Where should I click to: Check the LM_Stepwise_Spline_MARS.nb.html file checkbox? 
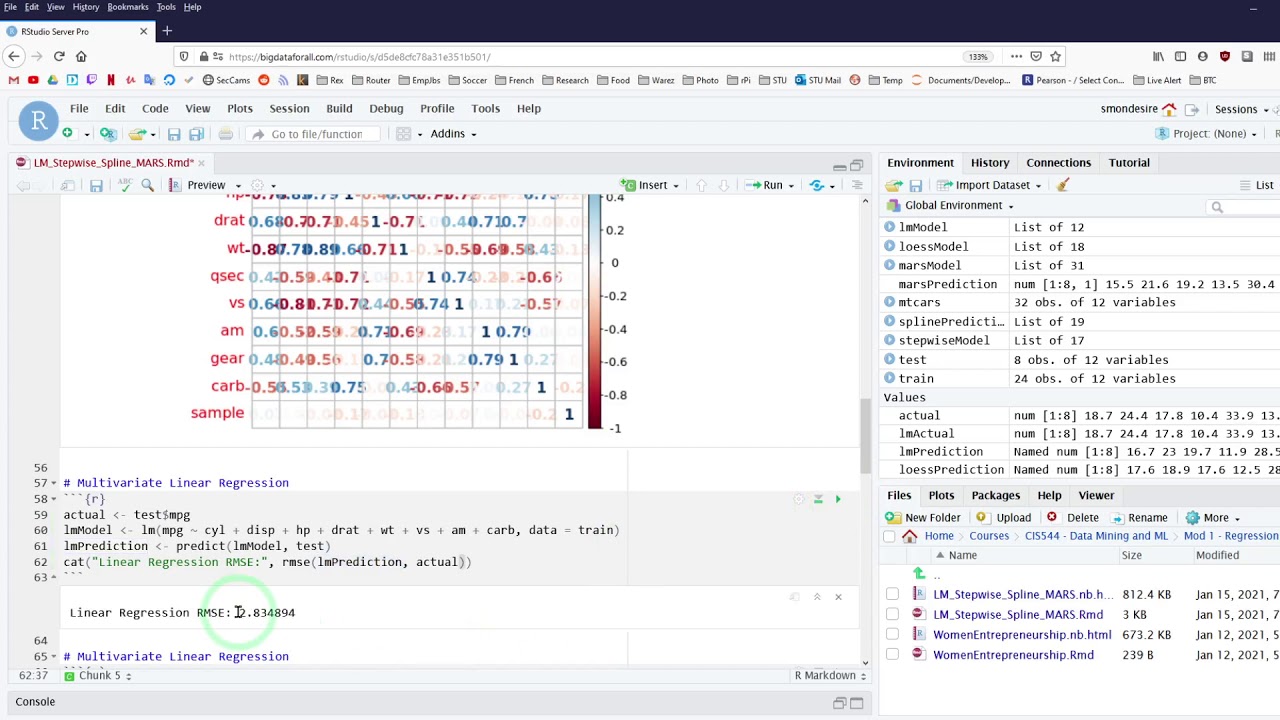point(892,595)
